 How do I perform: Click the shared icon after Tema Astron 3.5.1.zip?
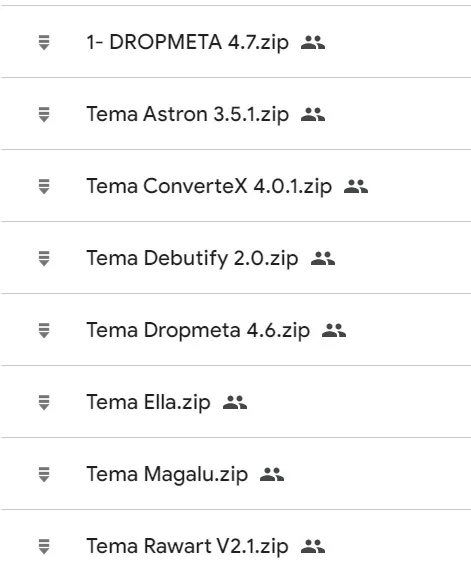pos(313,114)
